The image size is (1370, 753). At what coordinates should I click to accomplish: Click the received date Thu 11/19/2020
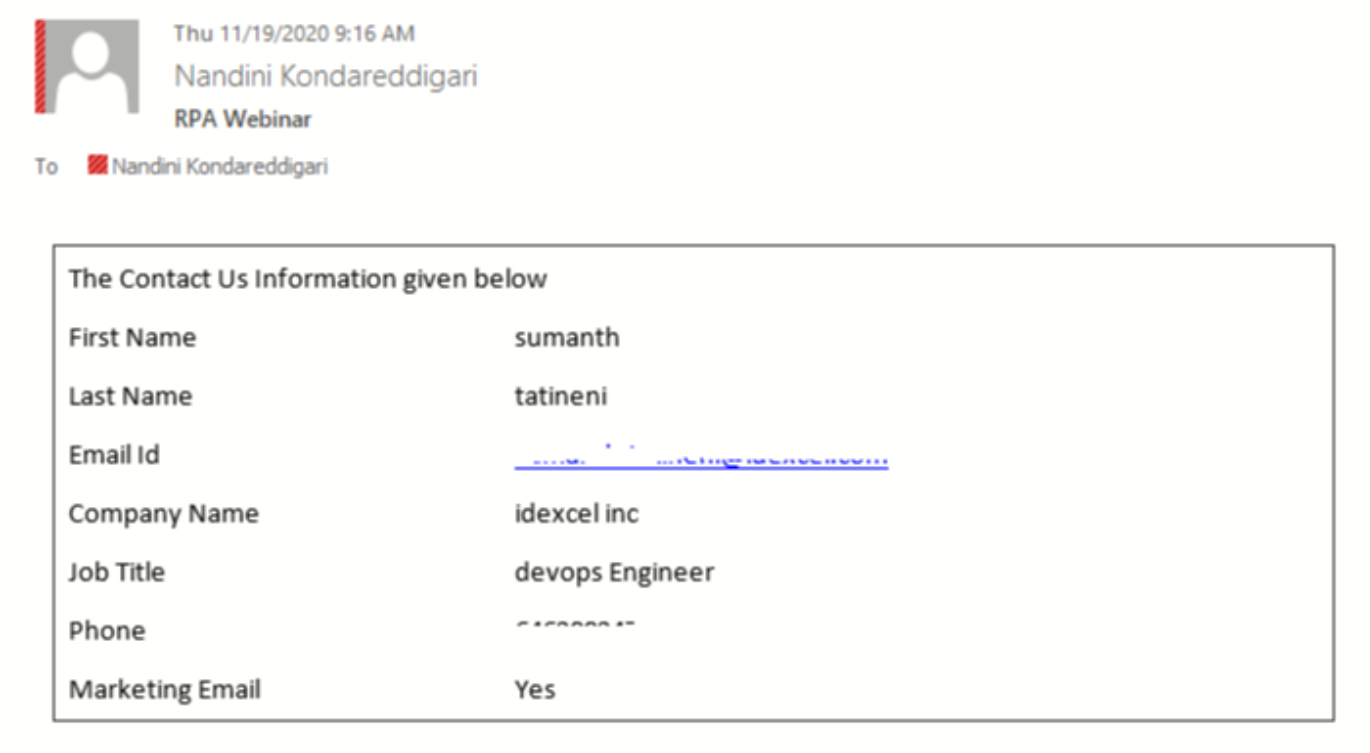[294, 33]
